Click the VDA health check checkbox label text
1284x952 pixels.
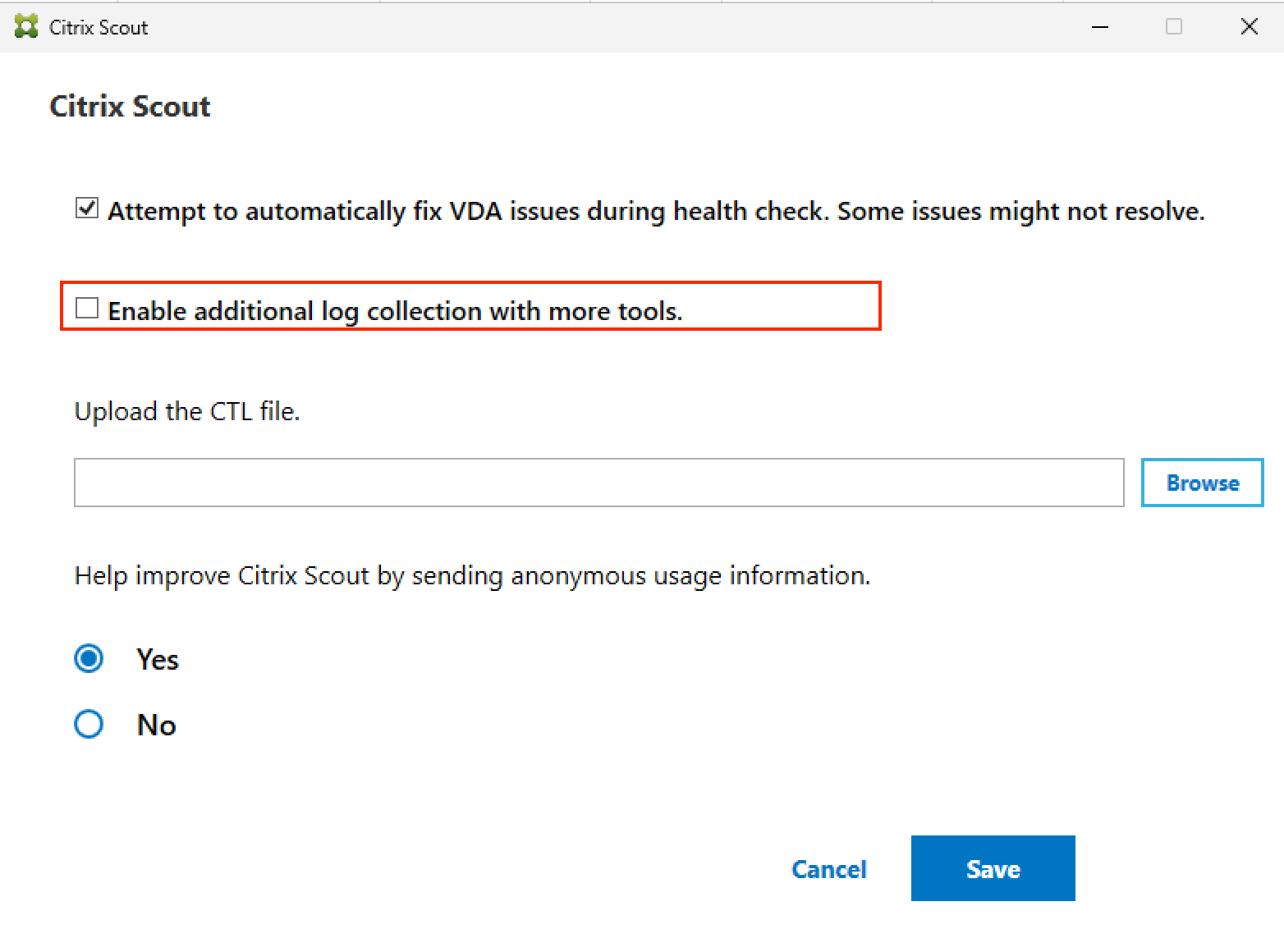pos(656,210)
